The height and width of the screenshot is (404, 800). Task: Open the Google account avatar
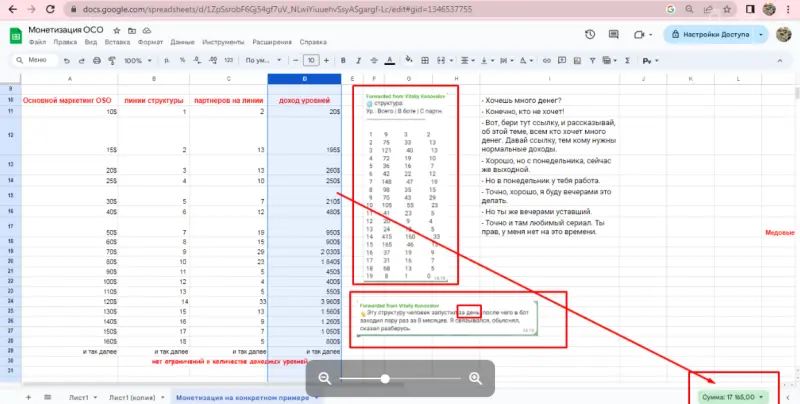pos(783,34)
